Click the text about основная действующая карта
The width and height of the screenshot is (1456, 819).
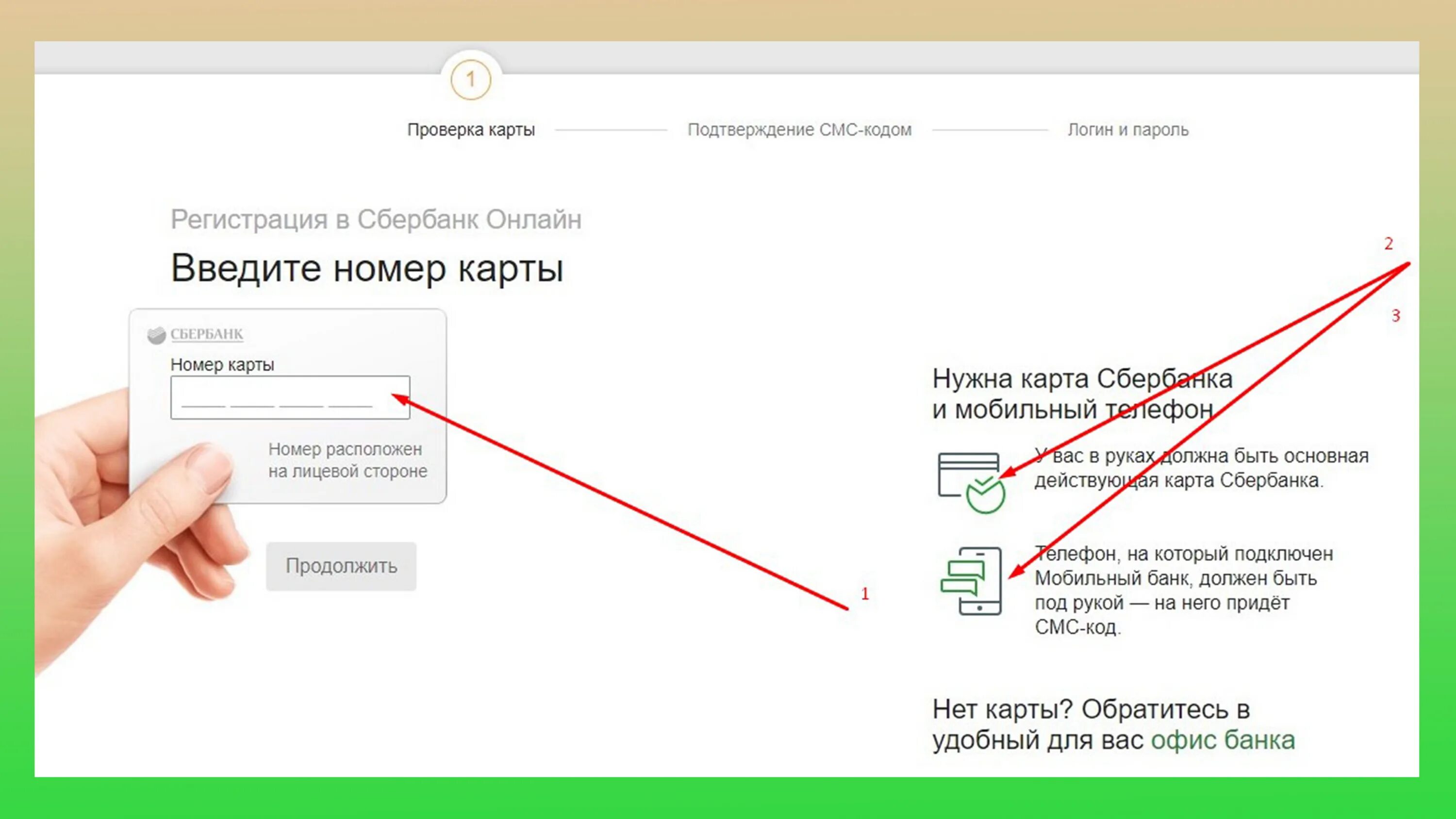click(1202, 468)
